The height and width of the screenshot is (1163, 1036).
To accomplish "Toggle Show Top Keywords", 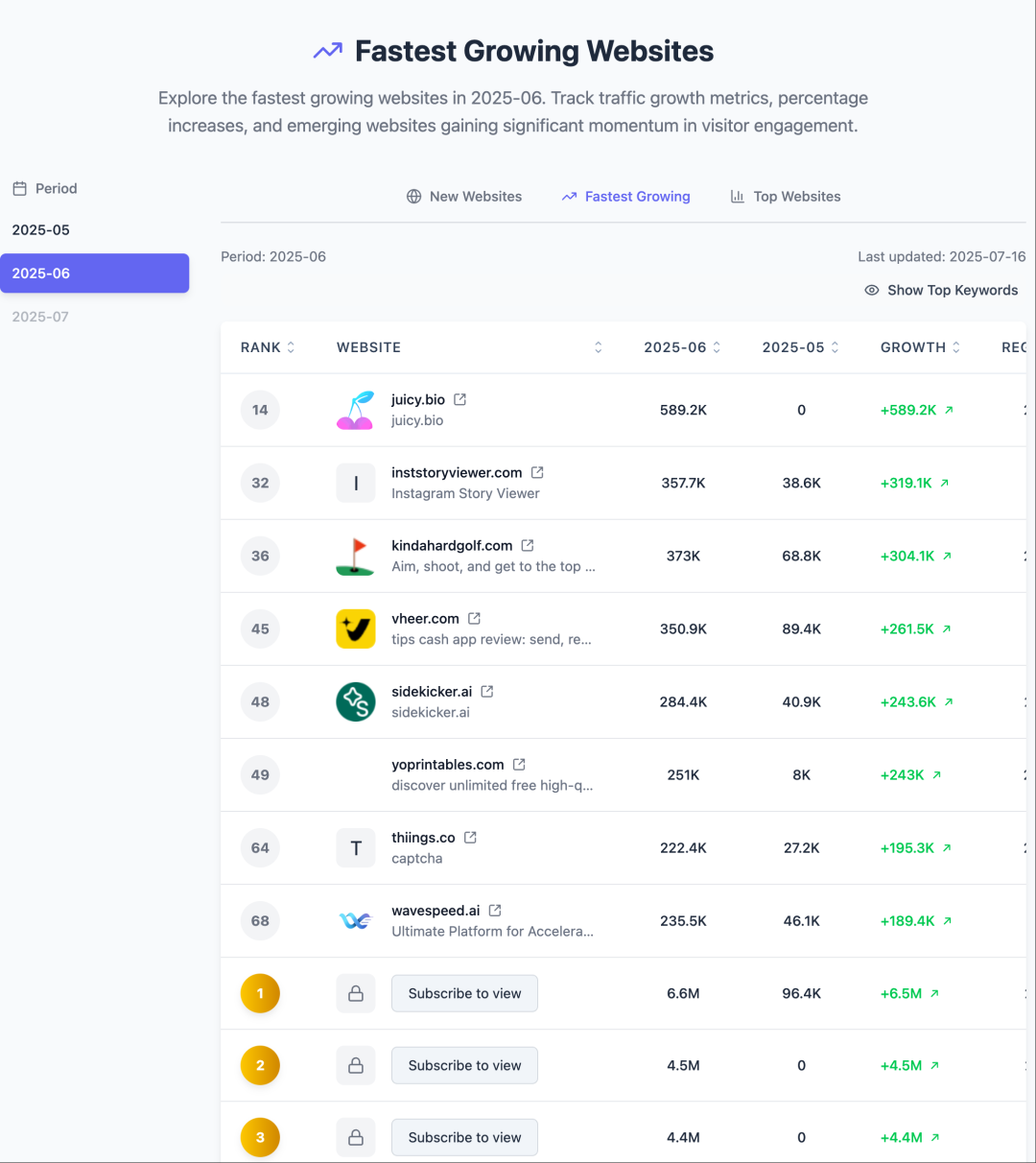I will click(941, 290).
